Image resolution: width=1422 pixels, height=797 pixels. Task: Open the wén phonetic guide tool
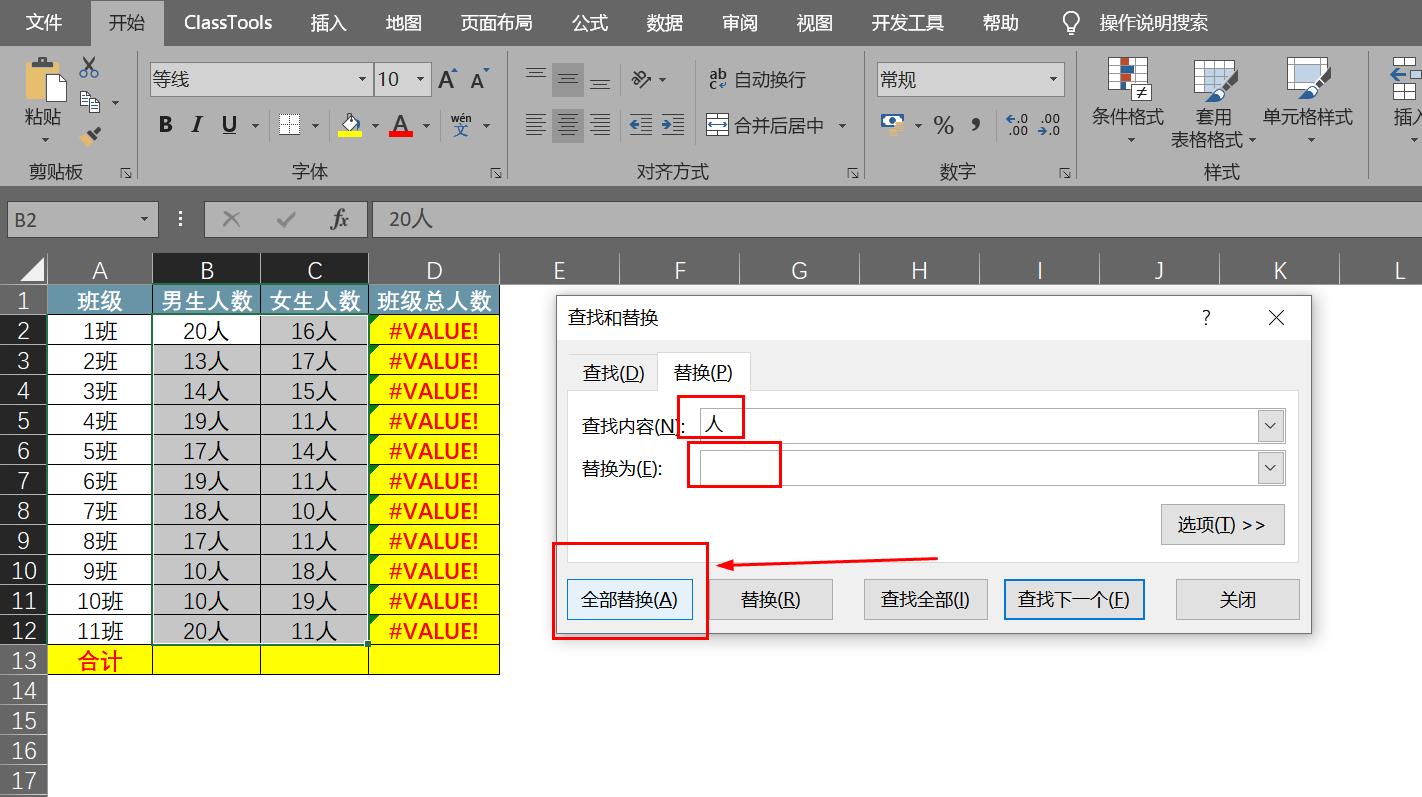point(461,125)
